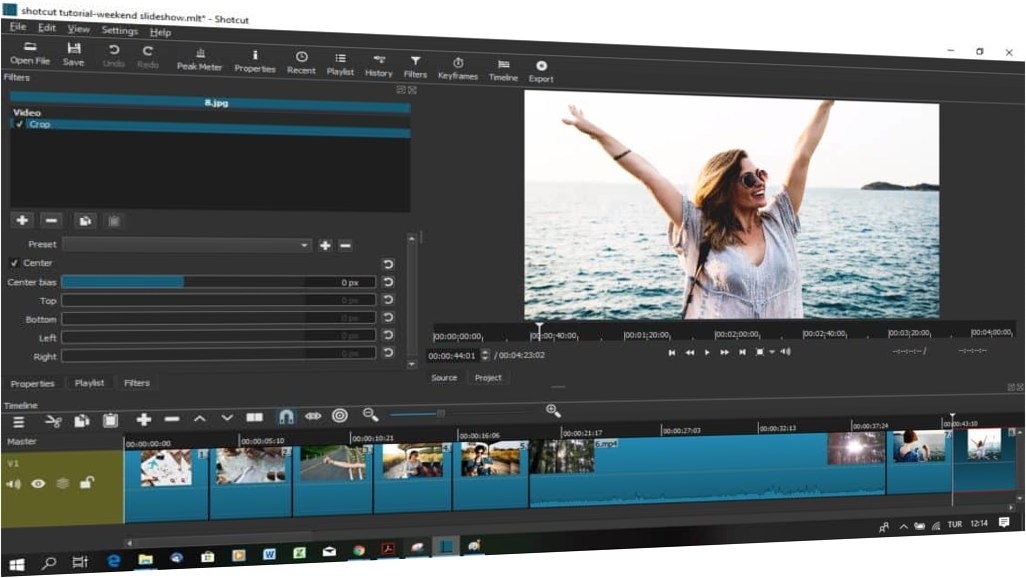Remove selected filter with minus button
The image size is (1026, 578).
tap(51, 221)
